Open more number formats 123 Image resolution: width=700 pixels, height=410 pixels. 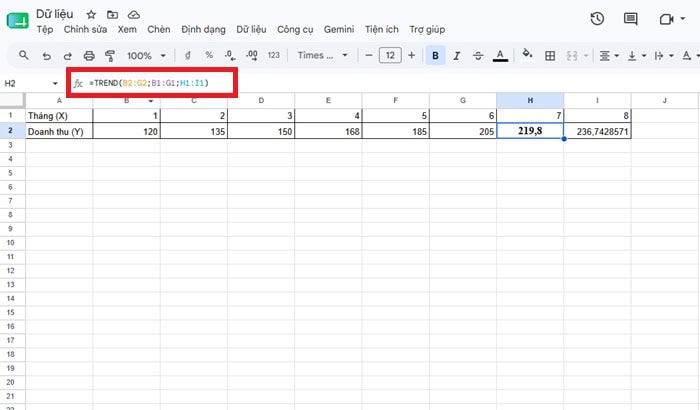tap(274, 55)
